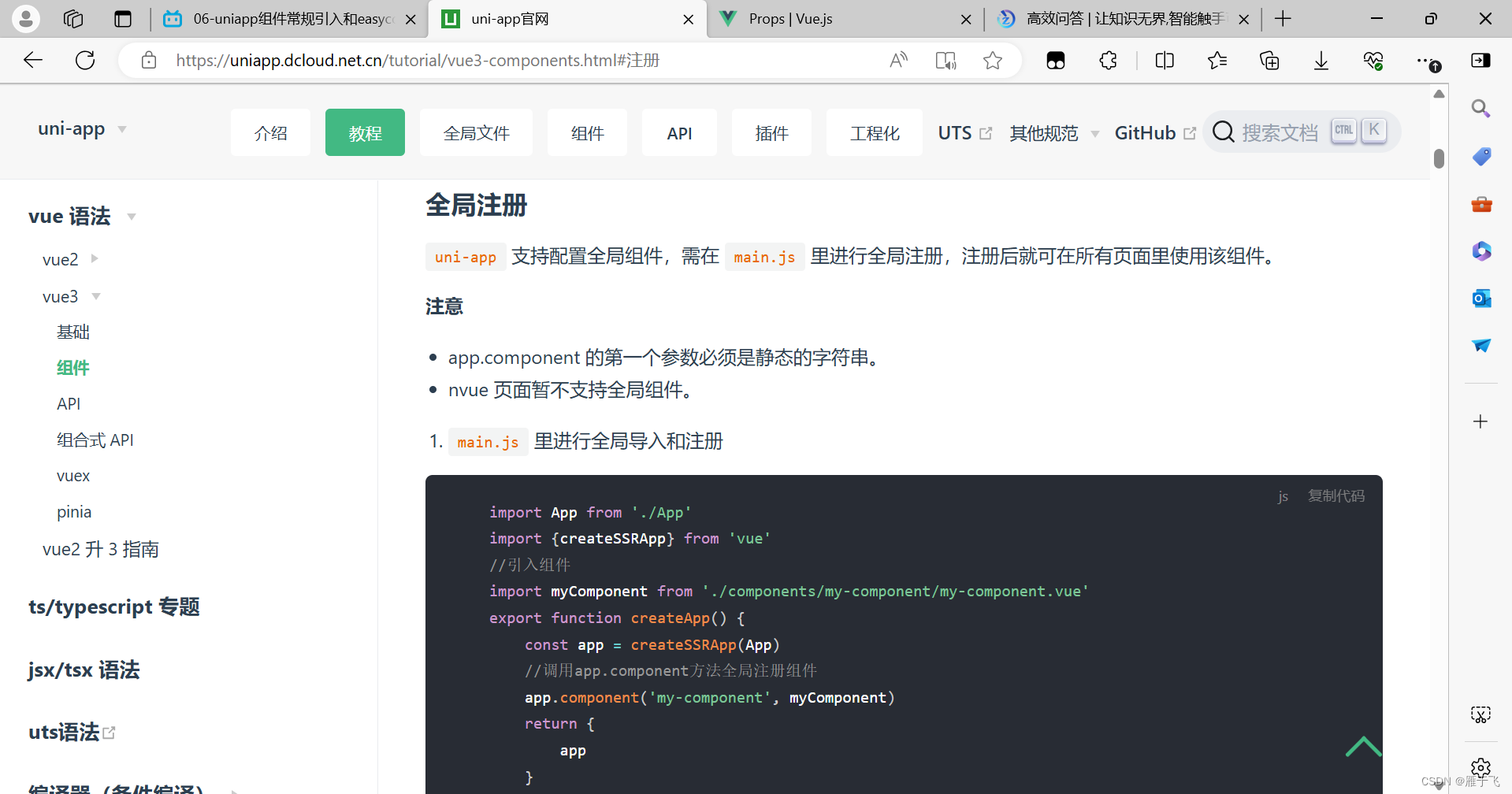Open the 全局文件 navigation item

coord(476,132)
